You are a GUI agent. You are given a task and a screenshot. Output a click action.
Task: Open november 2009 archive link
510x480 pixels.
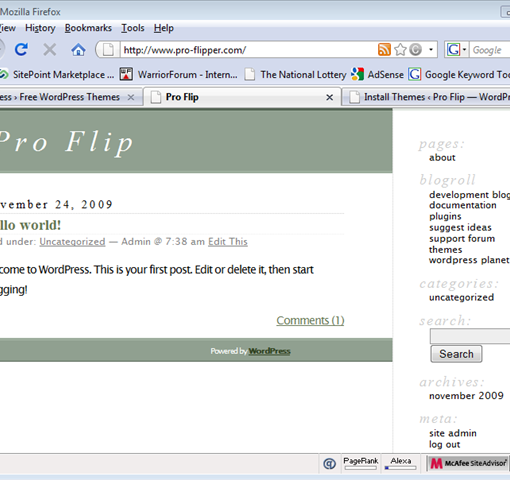pos(466,396)
